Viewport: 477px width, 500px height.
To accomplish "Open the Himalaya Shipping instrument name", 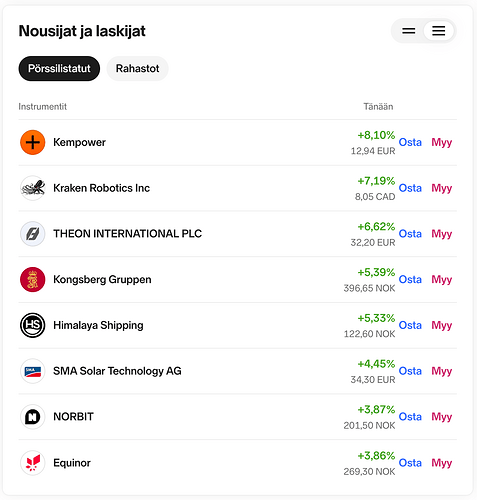I will pyautogui.click(x=98, y=325).
